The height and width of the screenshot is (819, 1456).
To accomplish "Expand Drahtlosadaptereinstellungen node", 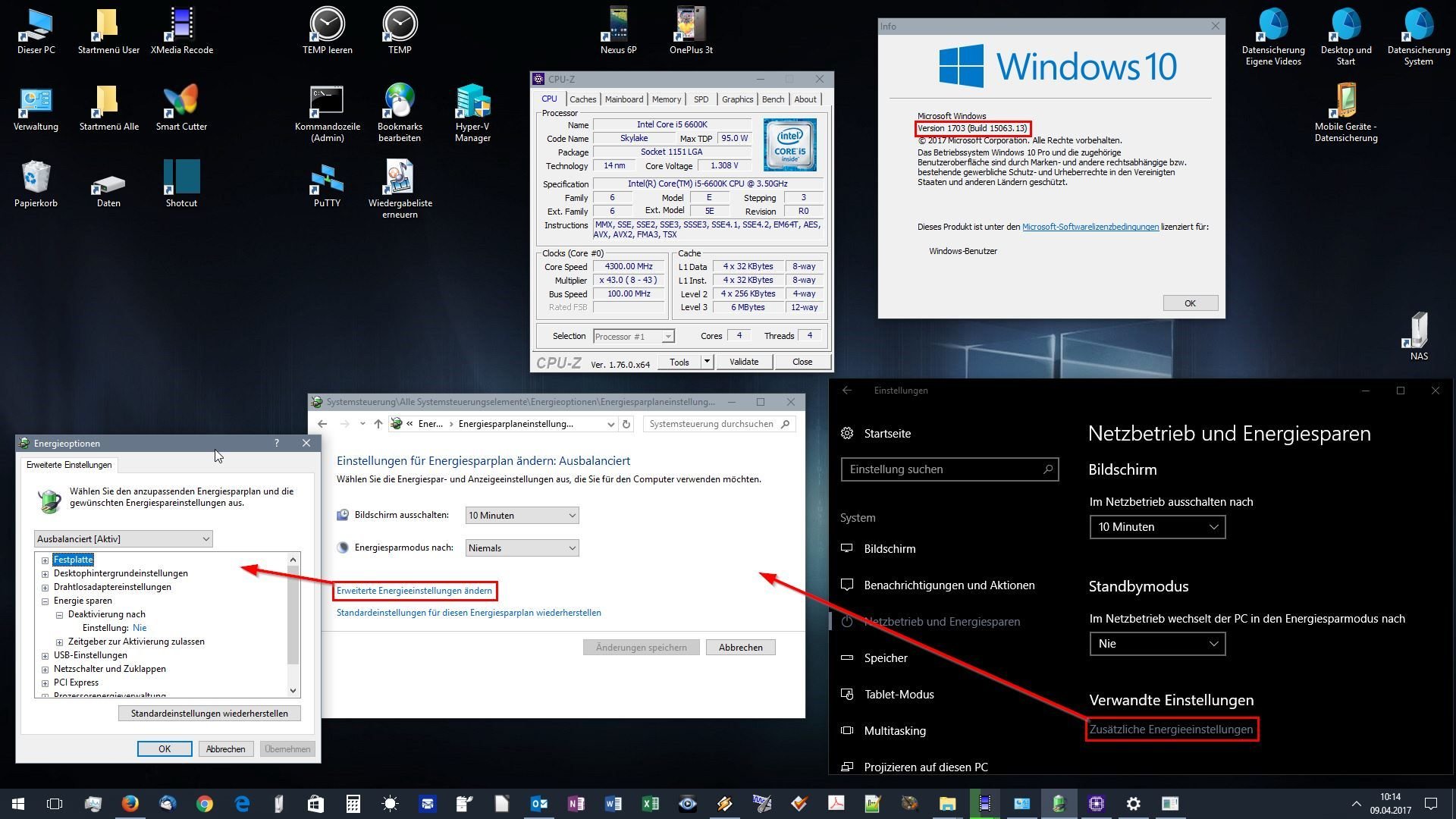I will tap(45, 588).
